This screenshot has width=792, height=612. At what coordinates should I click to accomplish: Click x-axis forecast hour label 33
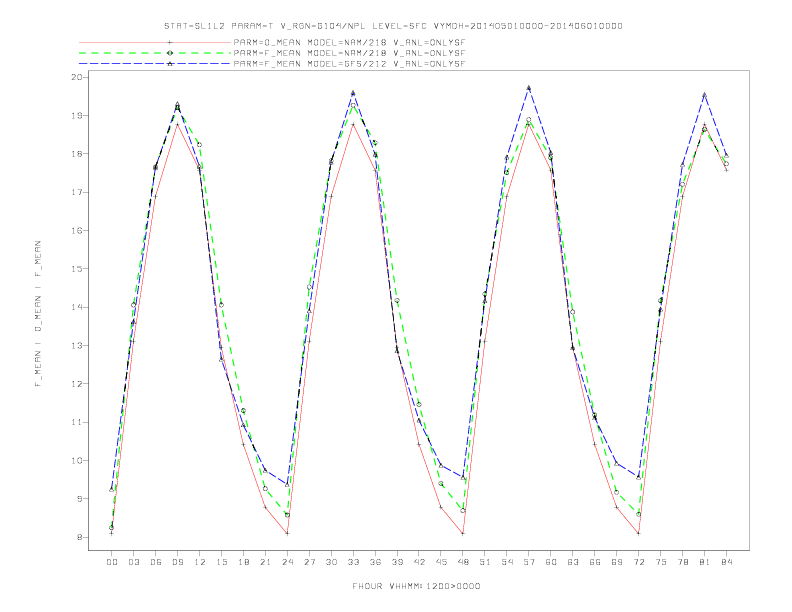coord(353,562)
